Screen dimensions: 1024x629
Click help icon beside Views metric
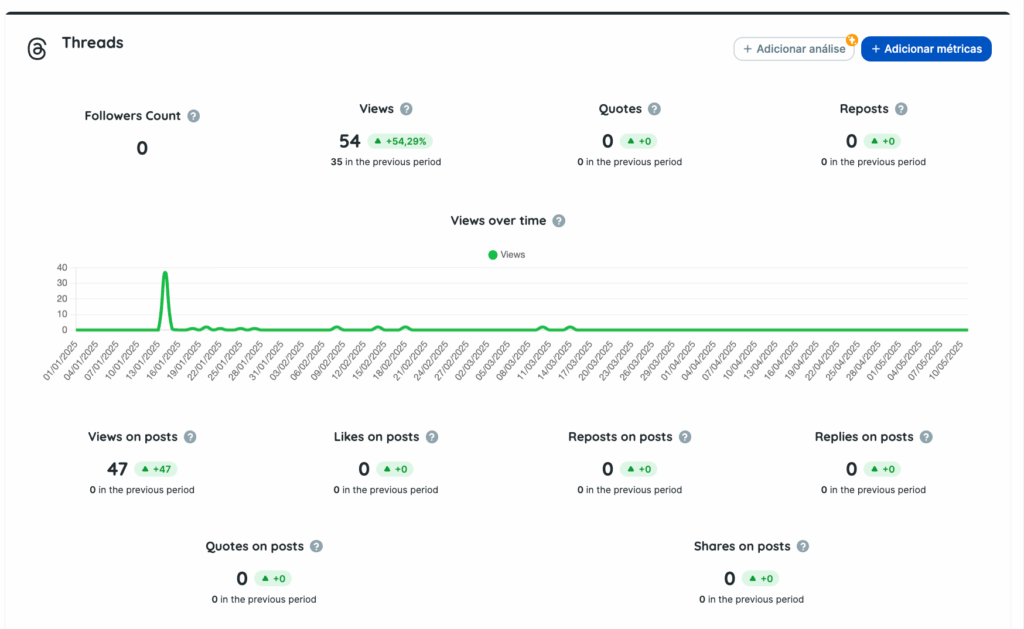tap(406, 109)
